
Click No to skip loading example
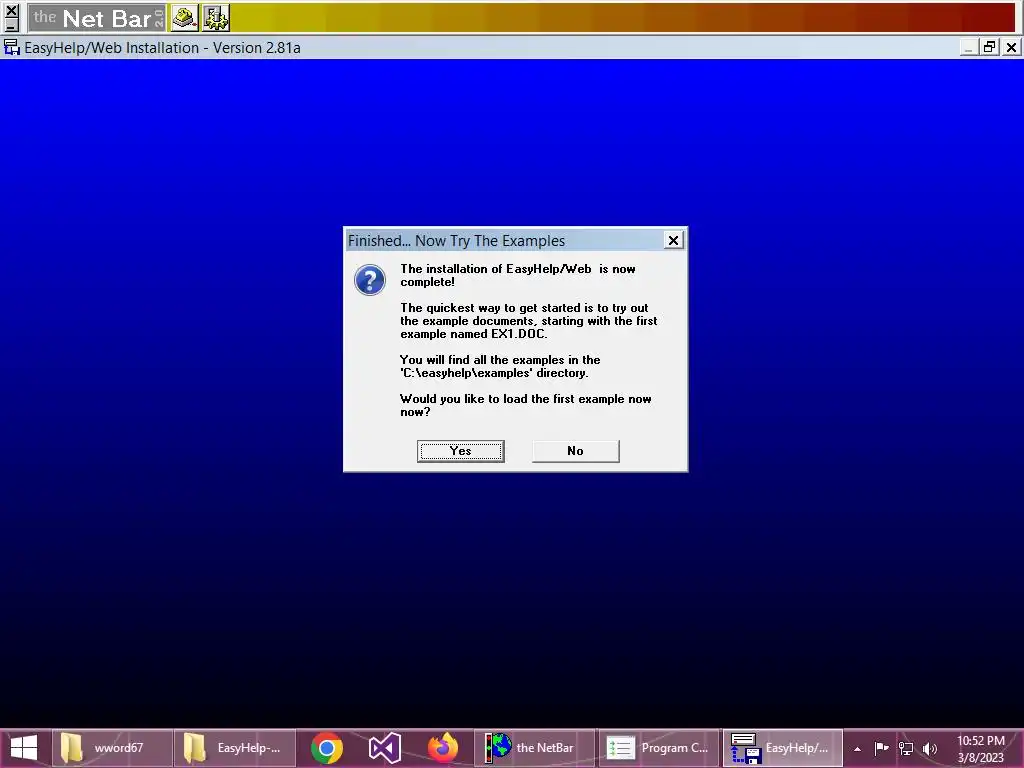[x=575, y=451]
